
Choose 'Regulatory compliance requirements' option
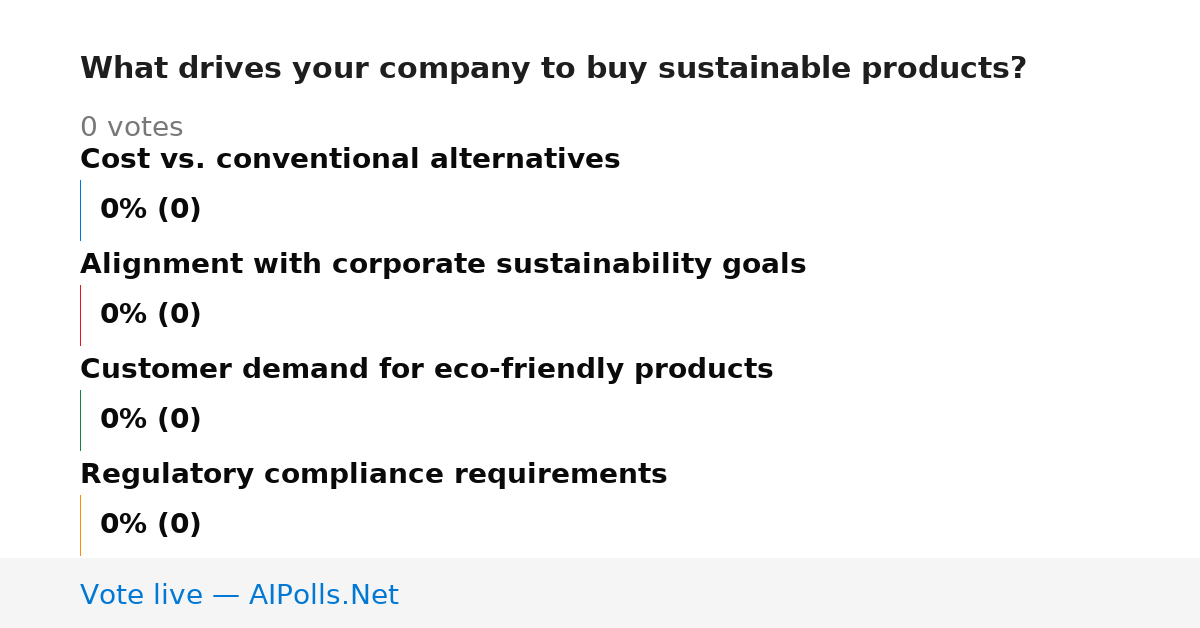(373, 475)
